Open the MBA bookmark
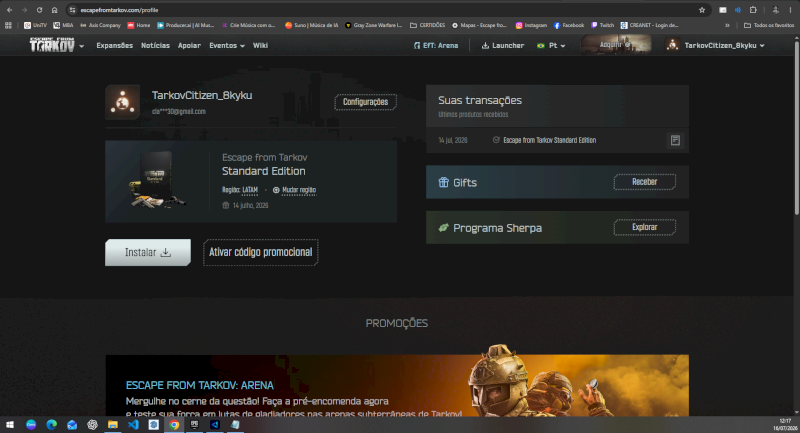This screenshot has width=800, height=433. (63, 25)
